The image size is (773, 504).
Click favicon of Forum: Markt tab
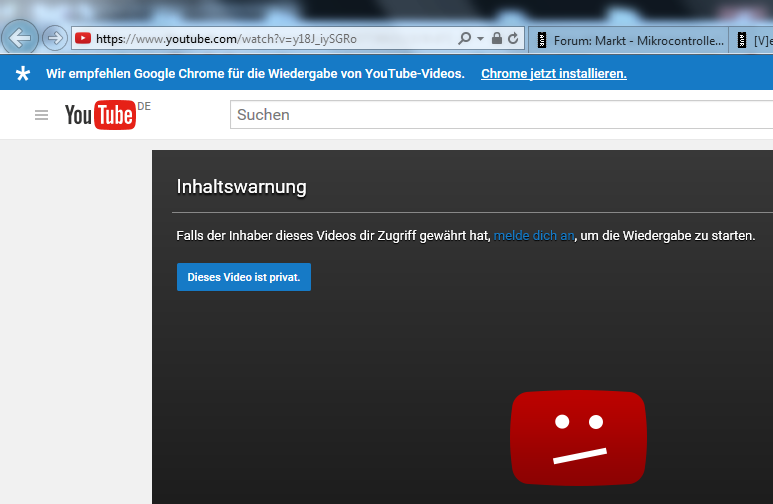tap(541, 40)
